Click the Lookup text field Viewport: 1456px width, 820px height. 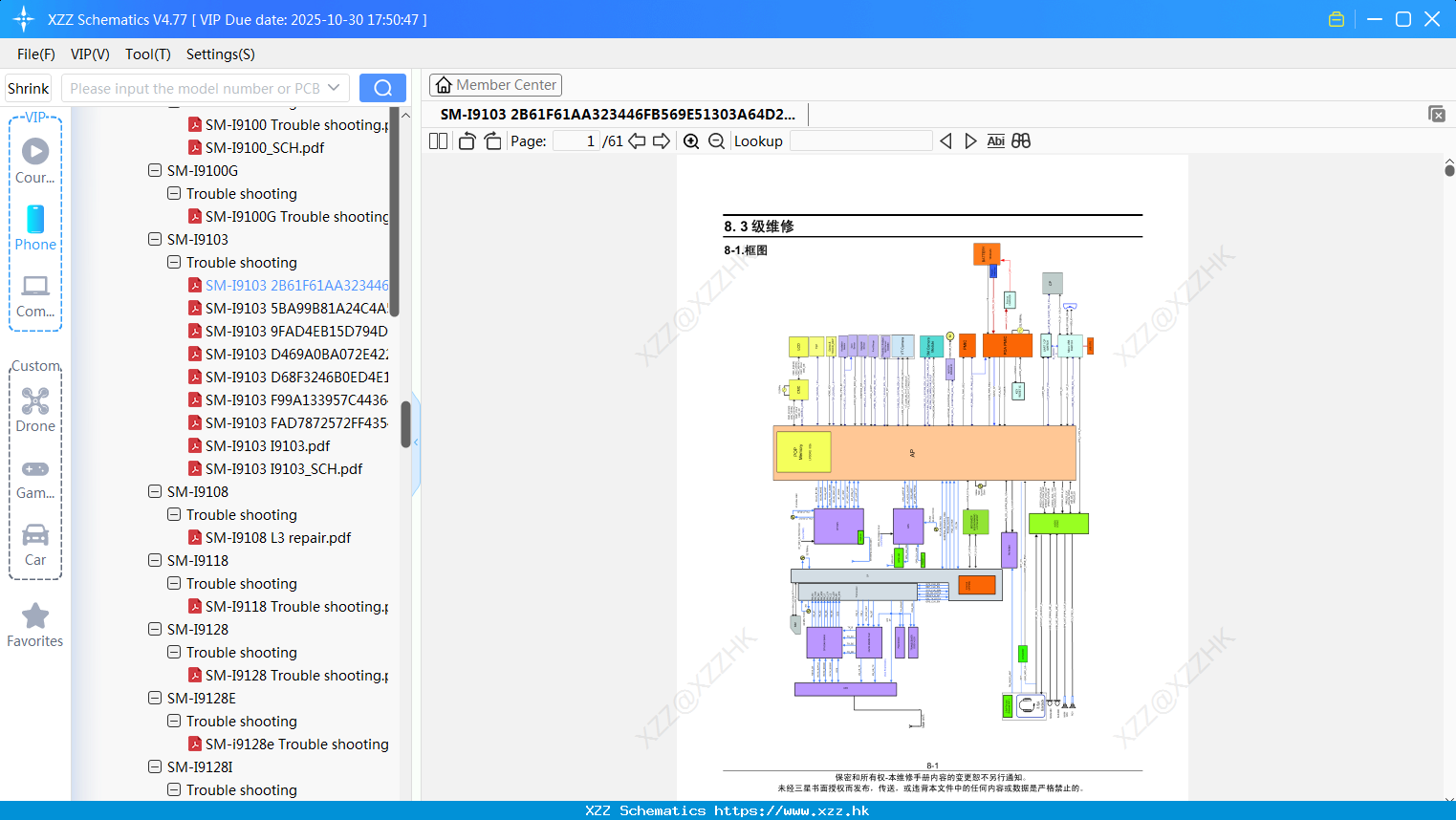(861, 140)
